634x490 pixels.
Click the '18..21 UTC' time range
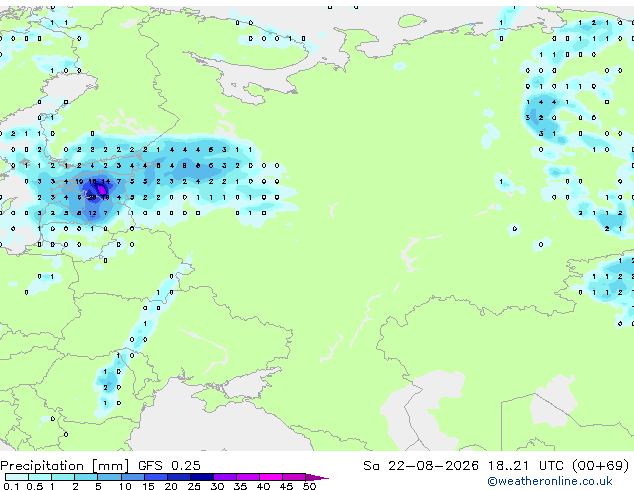525,466
